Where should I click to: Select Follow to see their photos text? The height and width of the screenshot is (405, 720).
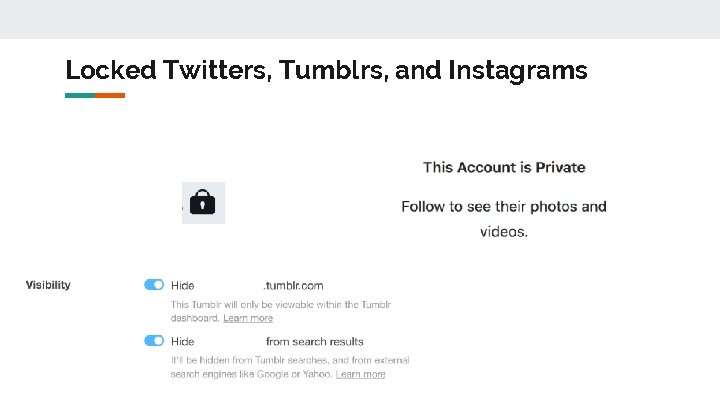point(504,207)
